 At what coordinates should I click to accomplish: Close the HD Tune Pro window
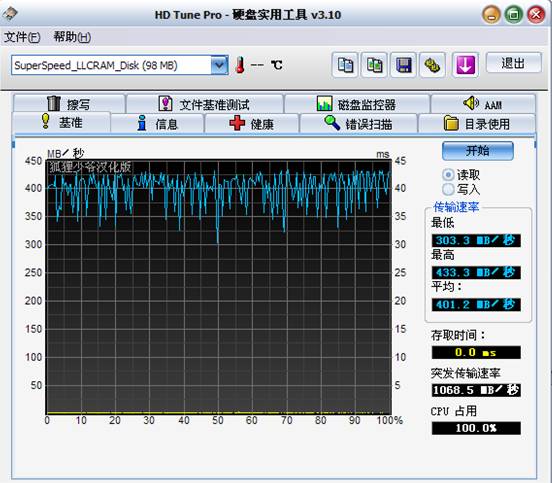coord(536,15)
